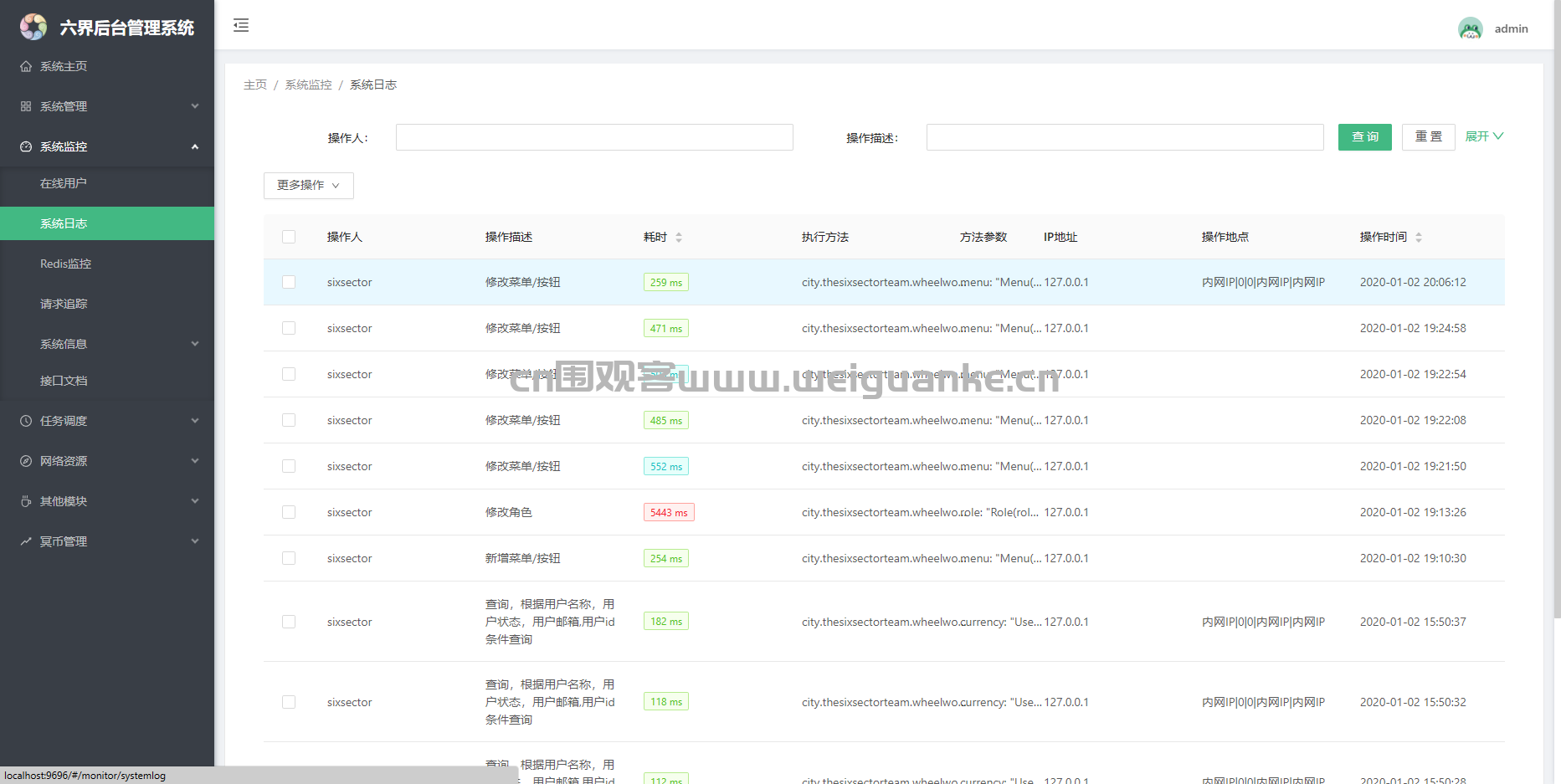Check the row at 20:06:12
The height and width of the screenshot is (784, 1561).
[x=289, y=282]
